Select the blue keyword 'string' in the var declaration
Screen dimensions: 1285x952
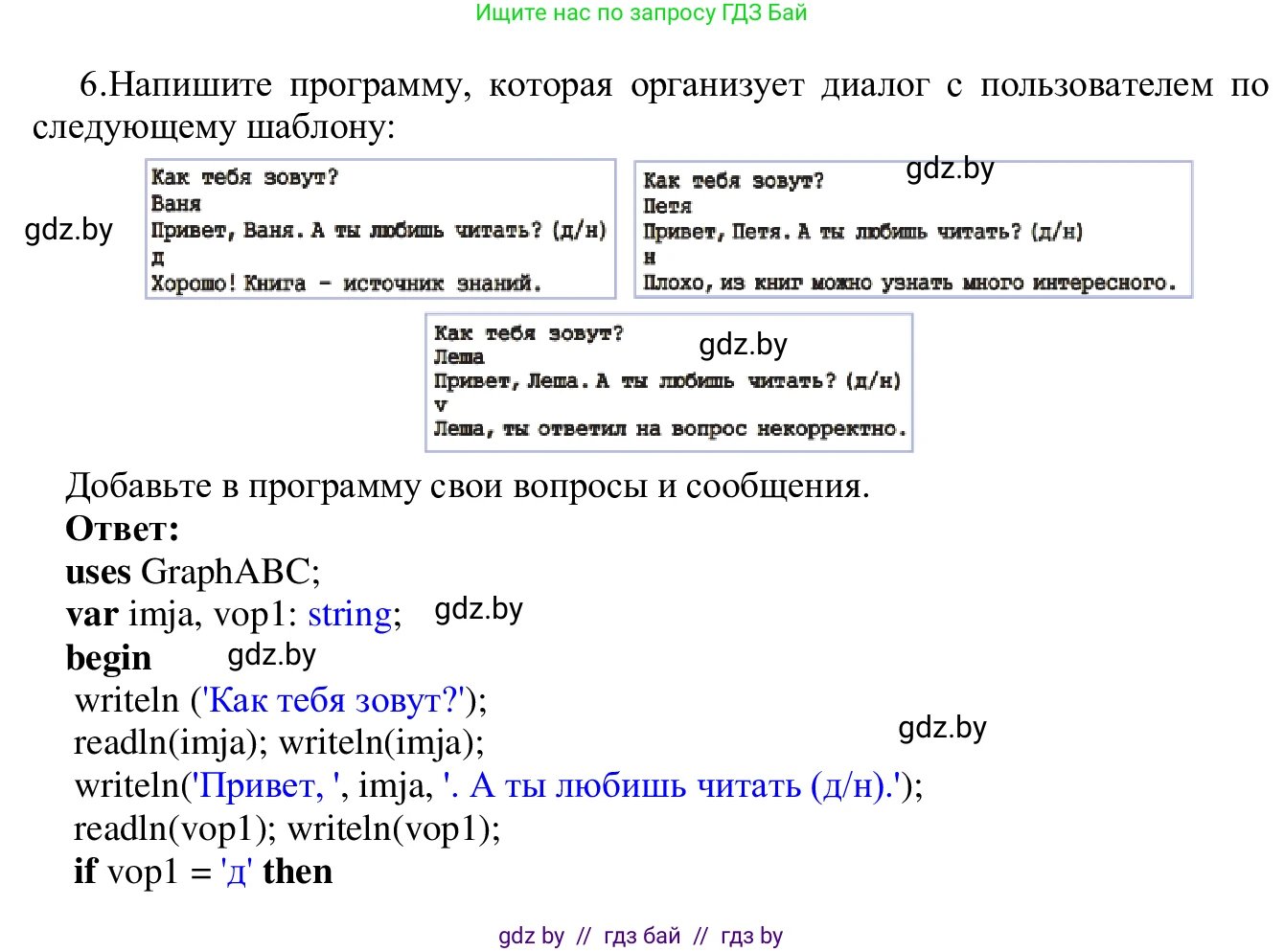coord(350,614)
